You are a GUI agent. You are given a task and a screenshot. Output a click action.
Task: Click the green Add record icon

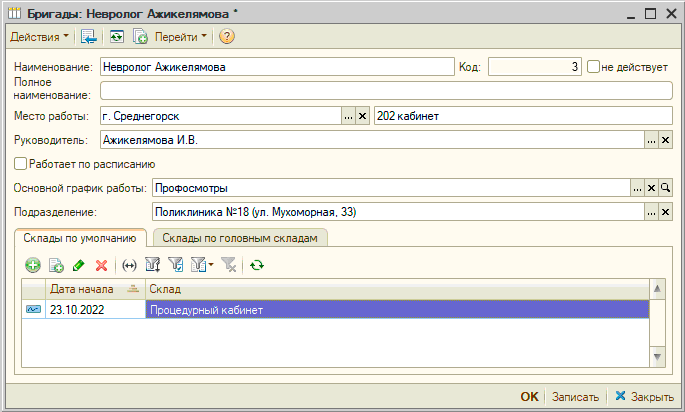click(x=32, y=265)
